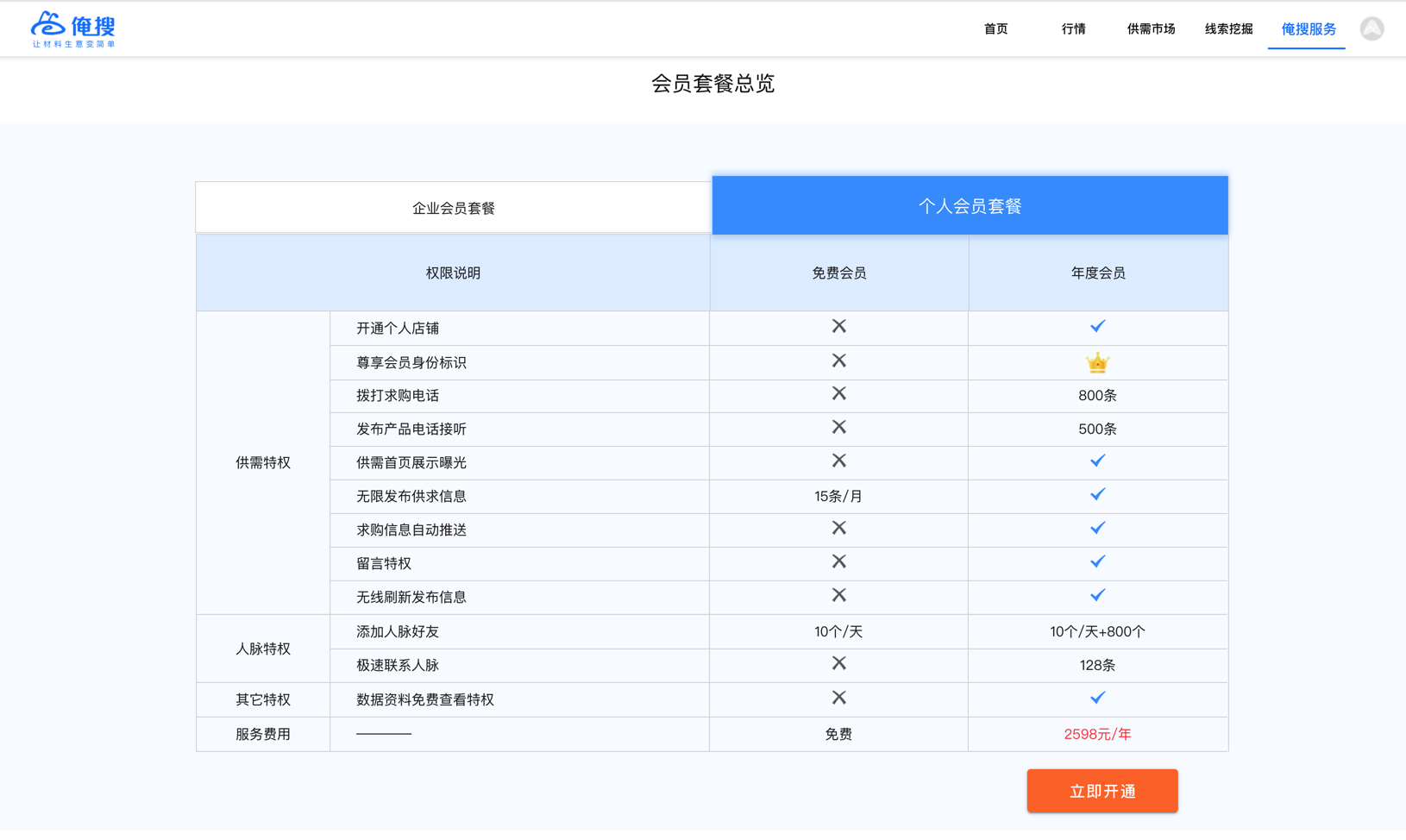Screen dimensions: 1406x840
Task: Open 俺搜服务 menu item
Action: click(1308, 29)
